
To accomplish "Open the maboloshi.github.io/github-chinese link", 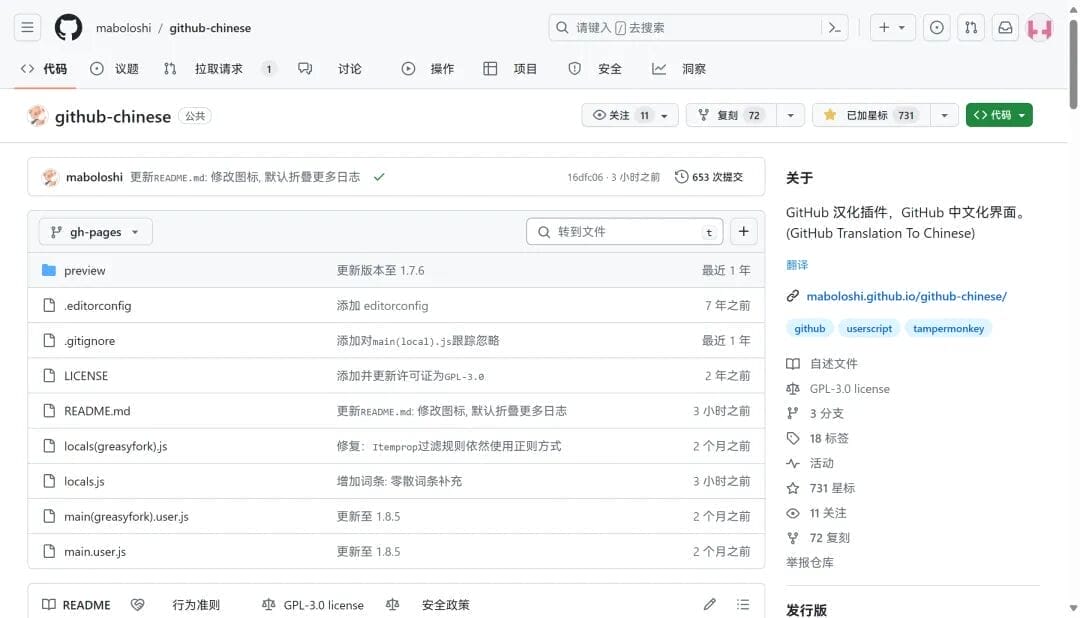I will click(906, 296).
